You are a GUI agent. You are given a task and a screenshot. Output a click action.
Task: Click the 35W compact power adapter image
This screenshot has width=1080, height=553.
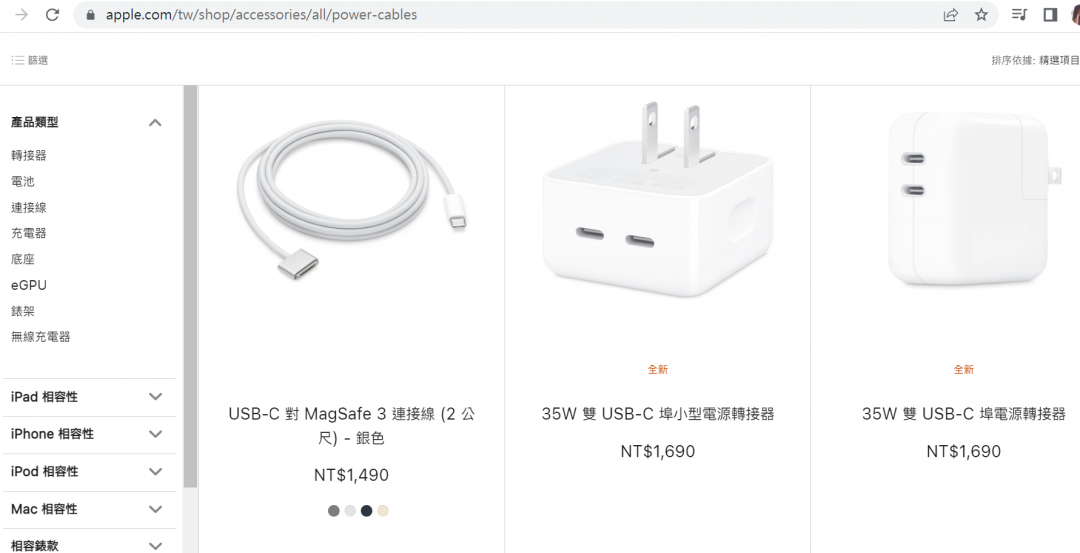tap(658, 200)
